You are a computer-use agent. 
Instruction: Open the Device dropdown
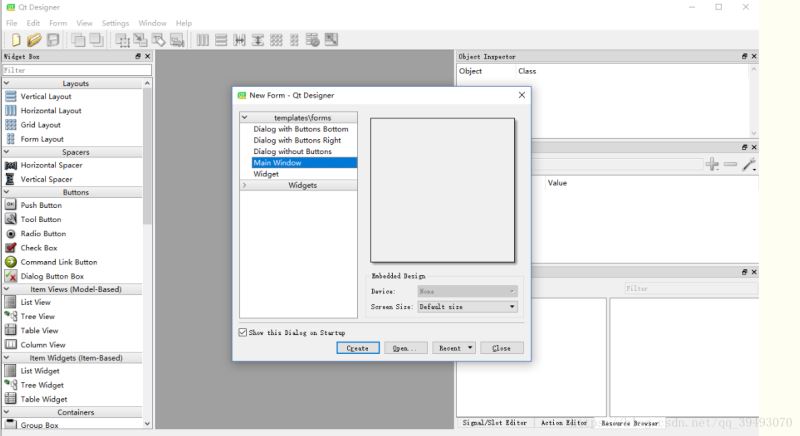coord(467,291)
